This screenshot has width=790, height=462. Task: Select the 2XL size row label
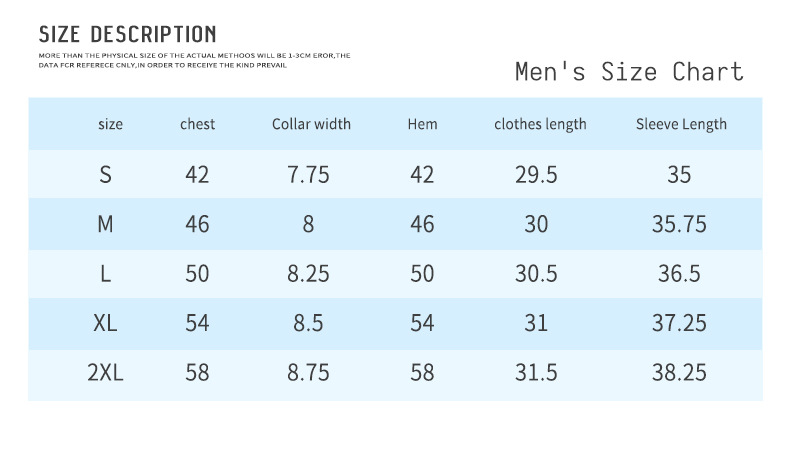click(105, 373)
